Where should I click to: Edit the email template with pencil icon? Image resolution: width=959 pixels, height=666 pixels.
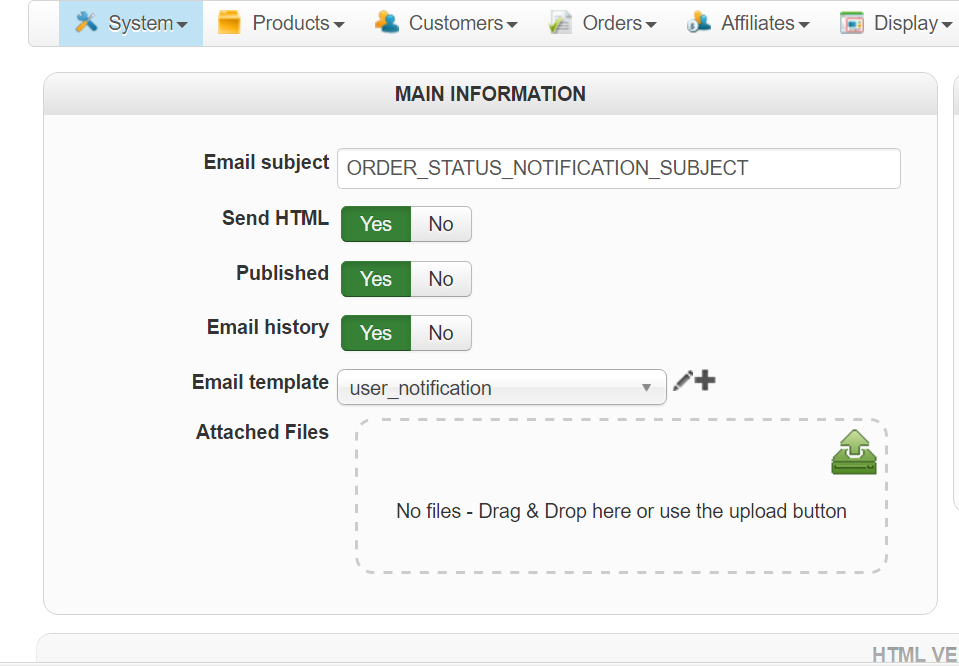682,380
